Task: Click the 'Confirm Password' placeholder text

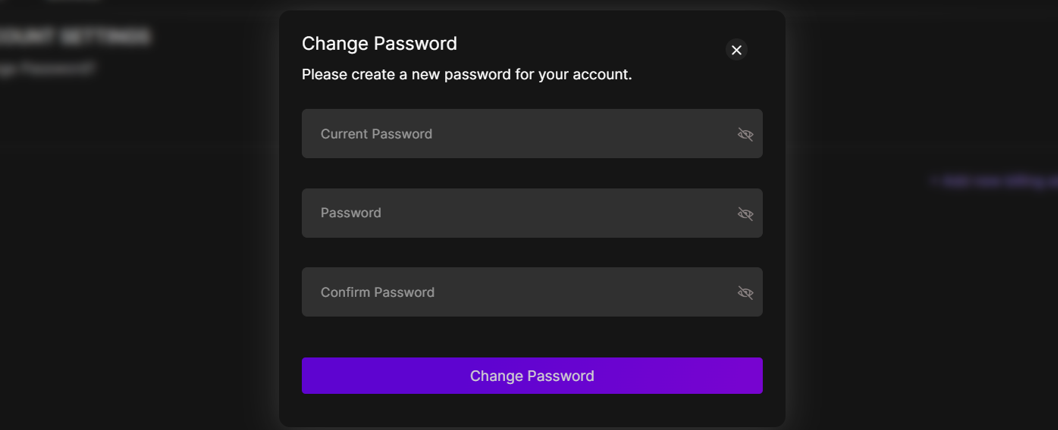Action: click(x=377, y=292)
